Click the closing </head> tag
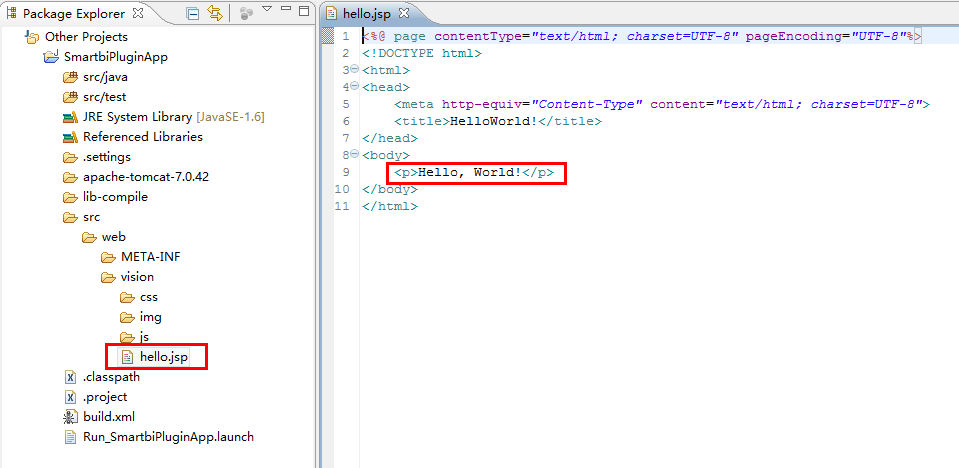The height and width of the screenshot is (468, 959). 390,138
